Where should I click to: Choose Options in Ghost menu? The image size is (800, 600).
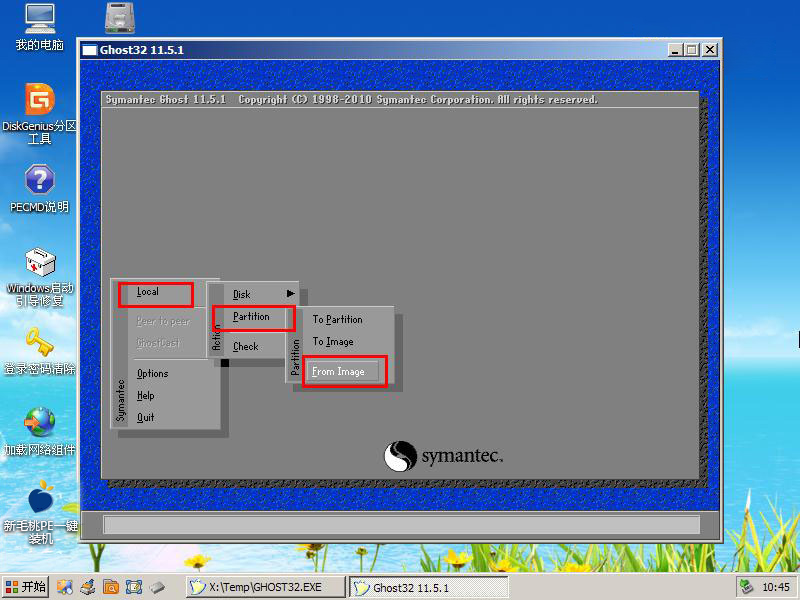point(153,373)
